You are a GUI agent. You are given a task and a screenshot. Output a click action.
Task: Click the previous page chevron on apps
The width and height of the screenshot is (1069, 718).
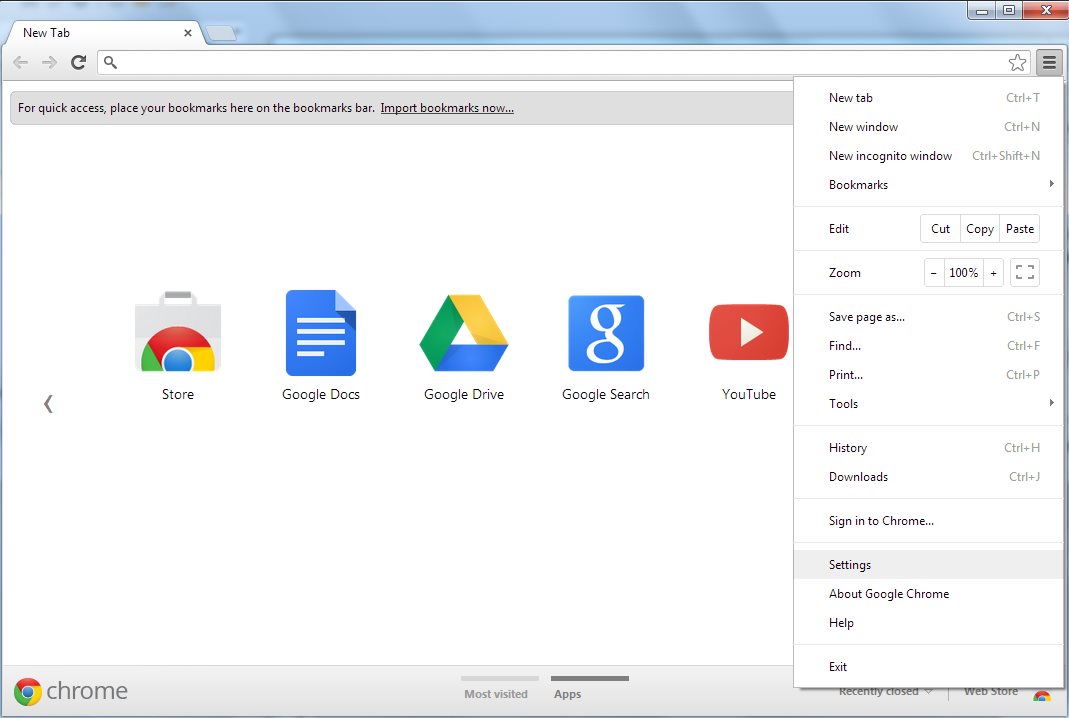click(48, 404)
